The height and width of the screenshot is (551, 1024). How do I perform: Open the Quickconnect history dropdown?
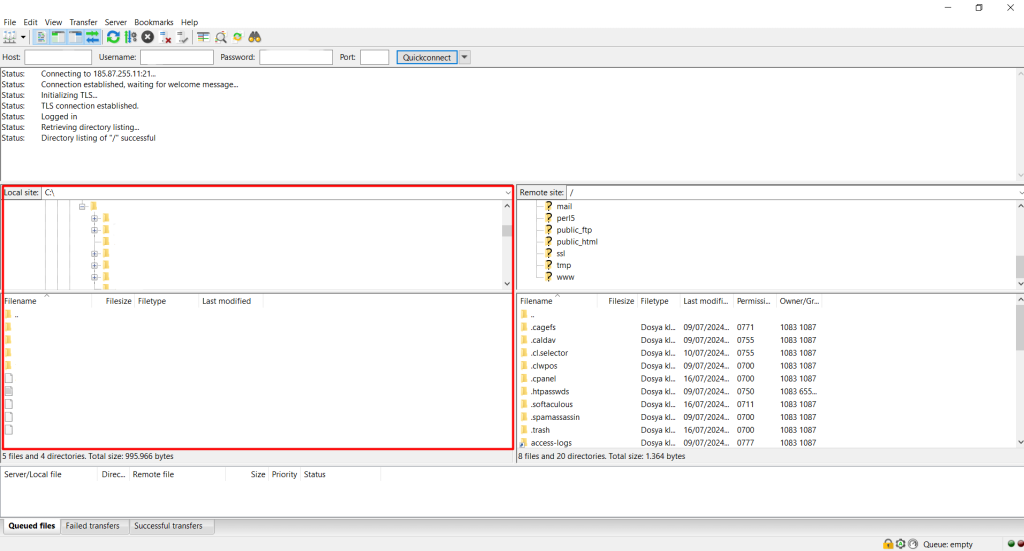(x=464, y=57)
